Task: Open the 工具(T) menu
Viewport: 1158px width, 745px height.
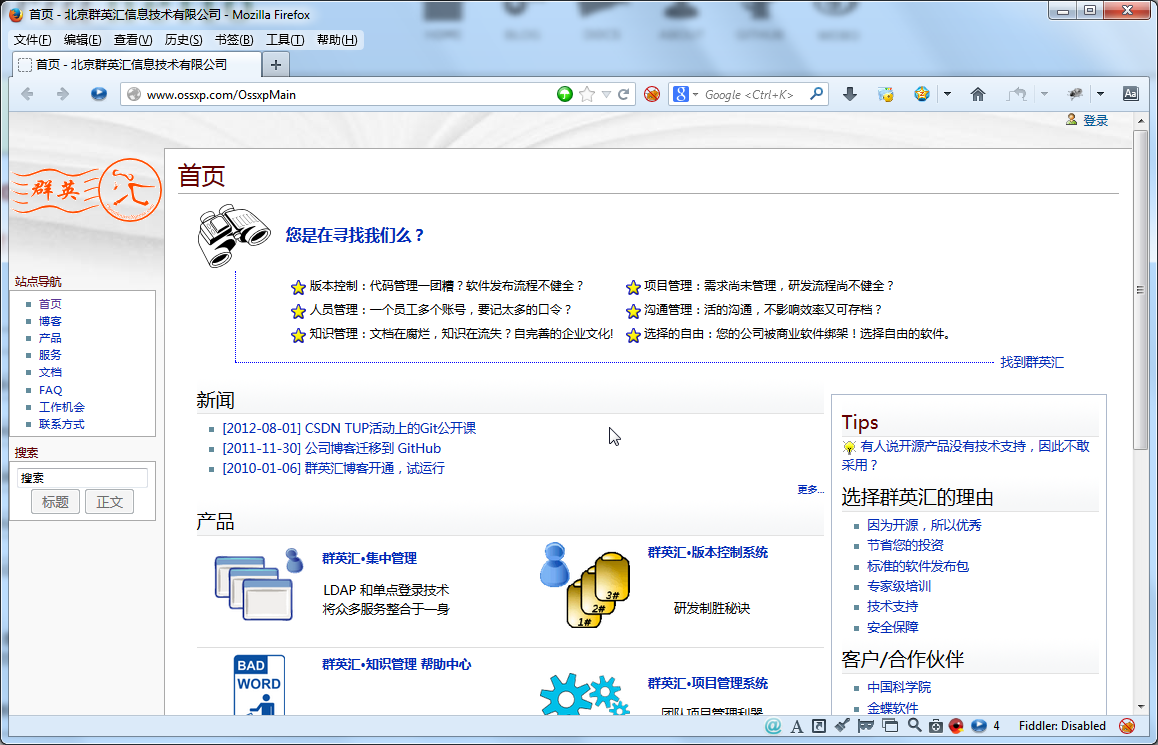Action: point(285,40)
